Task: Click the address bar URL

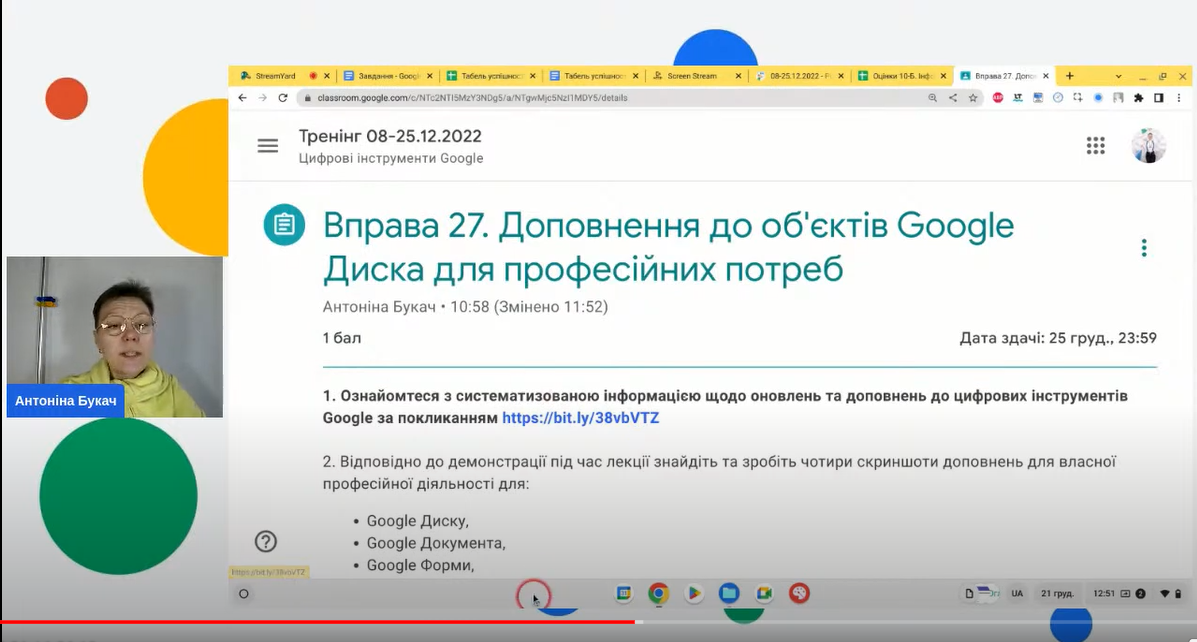Action: click(472, 98)
